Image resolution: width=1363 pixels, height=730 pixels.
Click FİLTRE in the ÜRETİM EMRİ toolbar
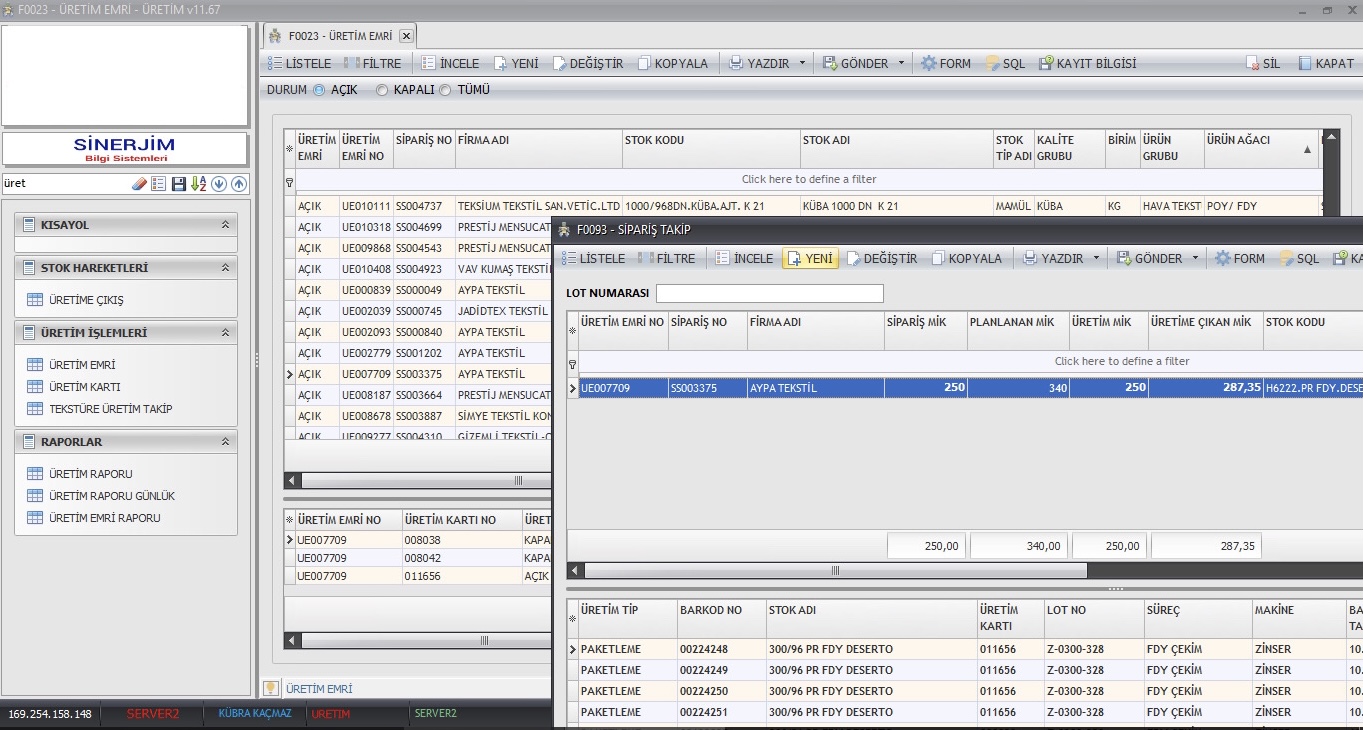coord(372,63)
